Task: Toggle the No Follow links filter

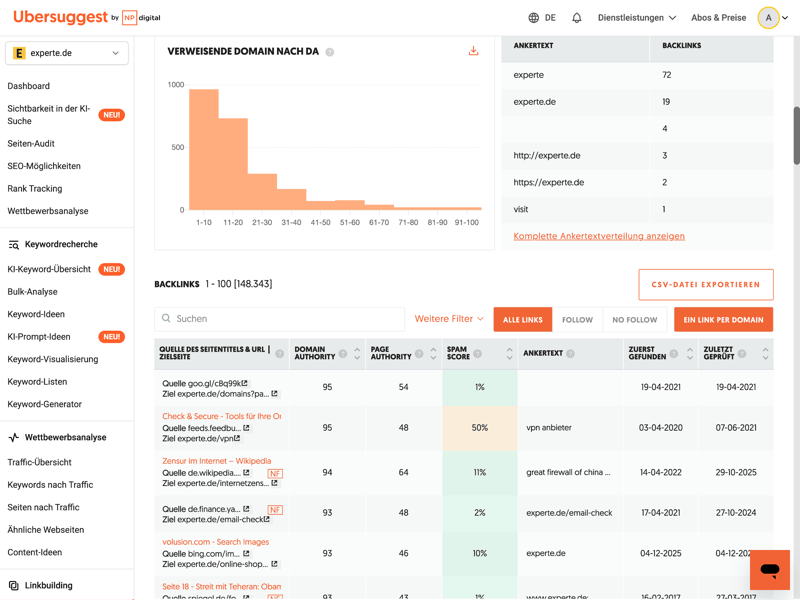Action: pos(635,320)
